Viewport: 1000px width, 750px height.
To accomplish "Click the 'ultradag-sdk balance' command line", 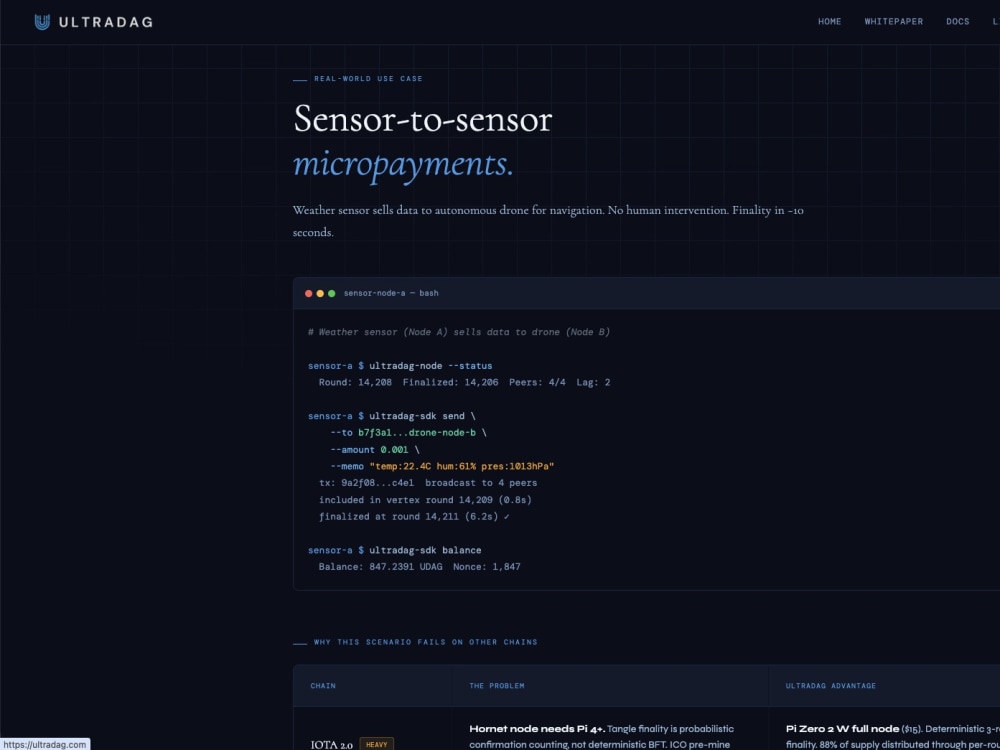I will [x=394, y=550].
